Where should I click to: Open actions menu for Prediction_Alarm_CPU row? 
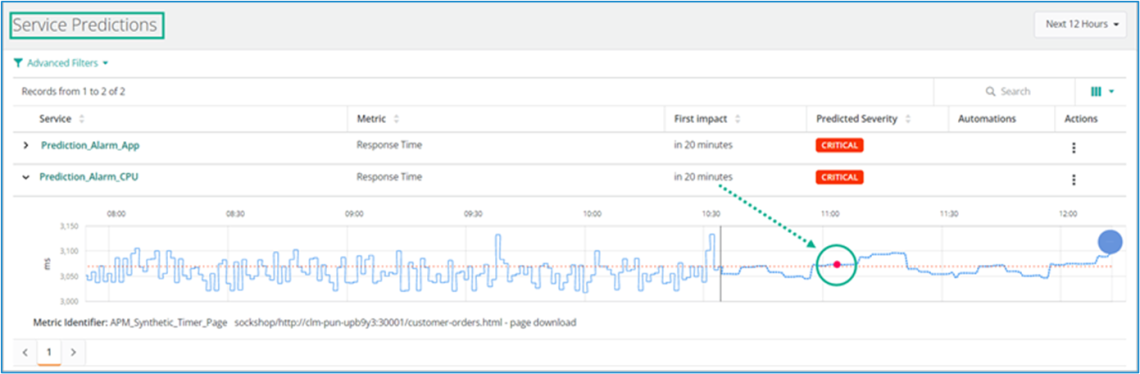coord(1074,180)
